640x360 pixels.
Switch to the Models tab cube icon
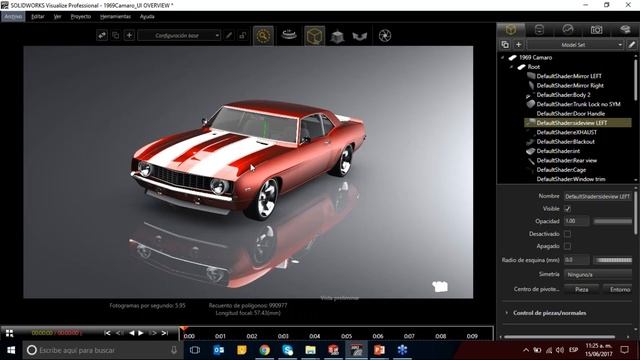click(511, 29)
